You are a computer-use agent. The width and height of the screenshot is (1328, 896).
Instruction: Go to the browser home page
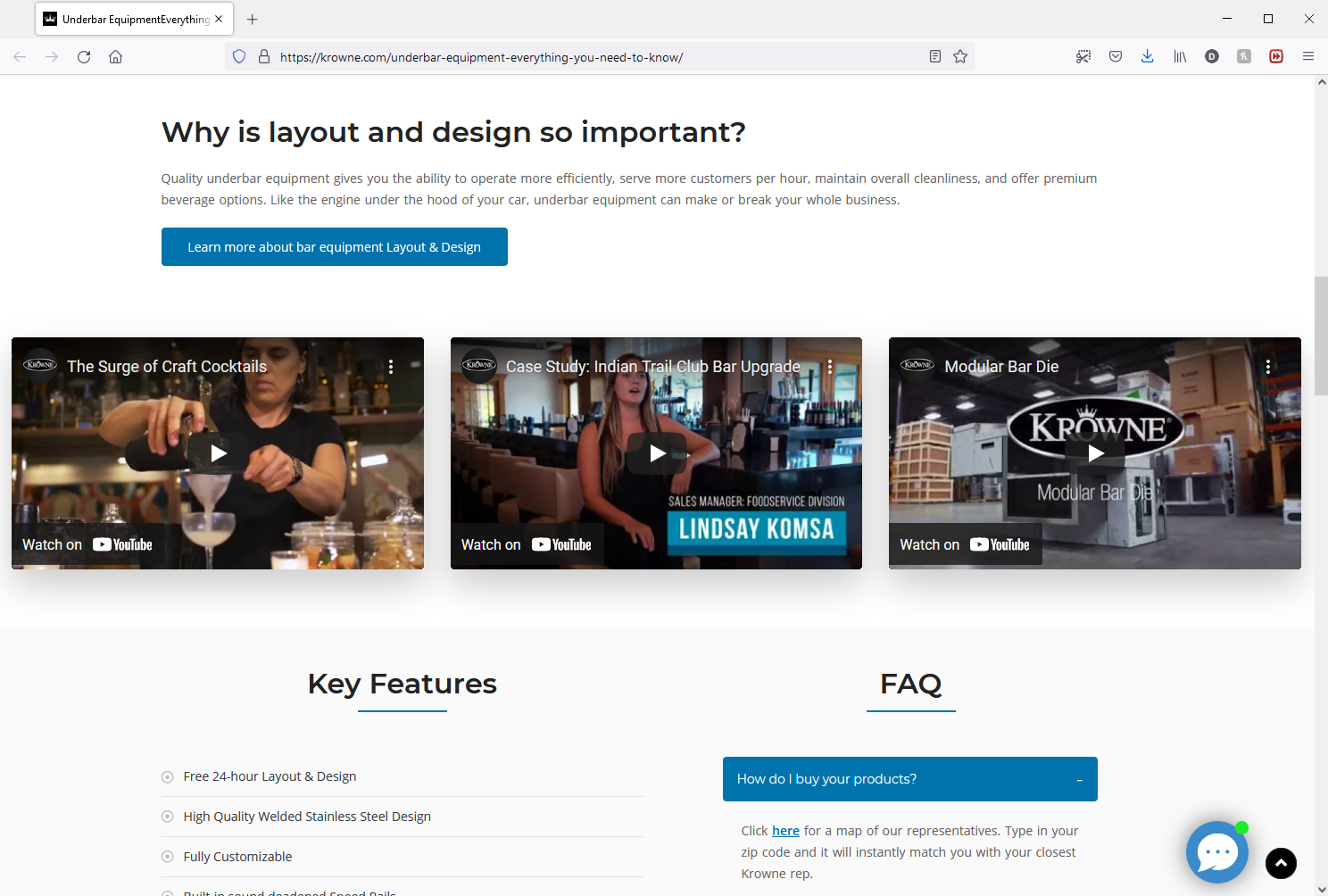(x=116, y=57)
